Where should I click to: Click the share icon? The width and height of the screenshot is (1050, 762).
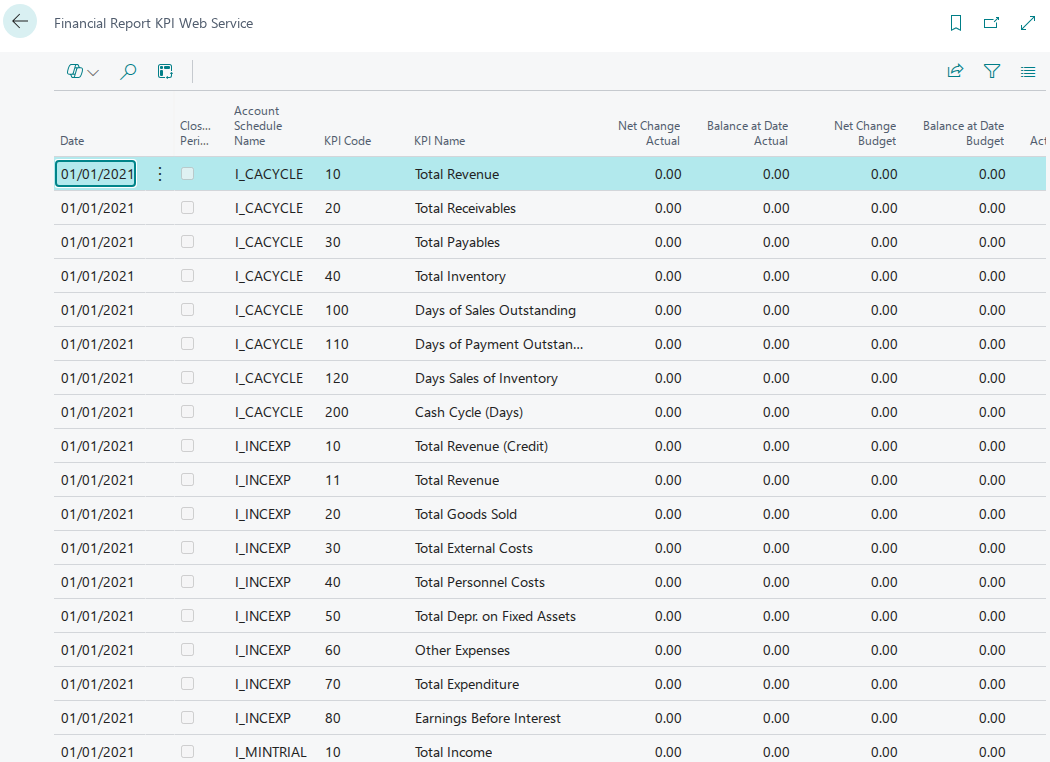(956, 71)
